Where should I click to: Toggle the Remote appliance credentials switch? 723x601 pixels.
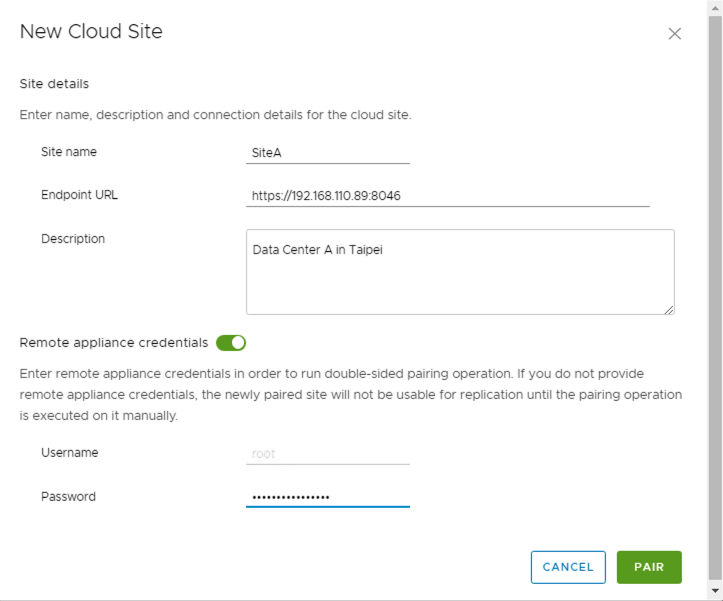pyautogui.click(x=231, y=343)
